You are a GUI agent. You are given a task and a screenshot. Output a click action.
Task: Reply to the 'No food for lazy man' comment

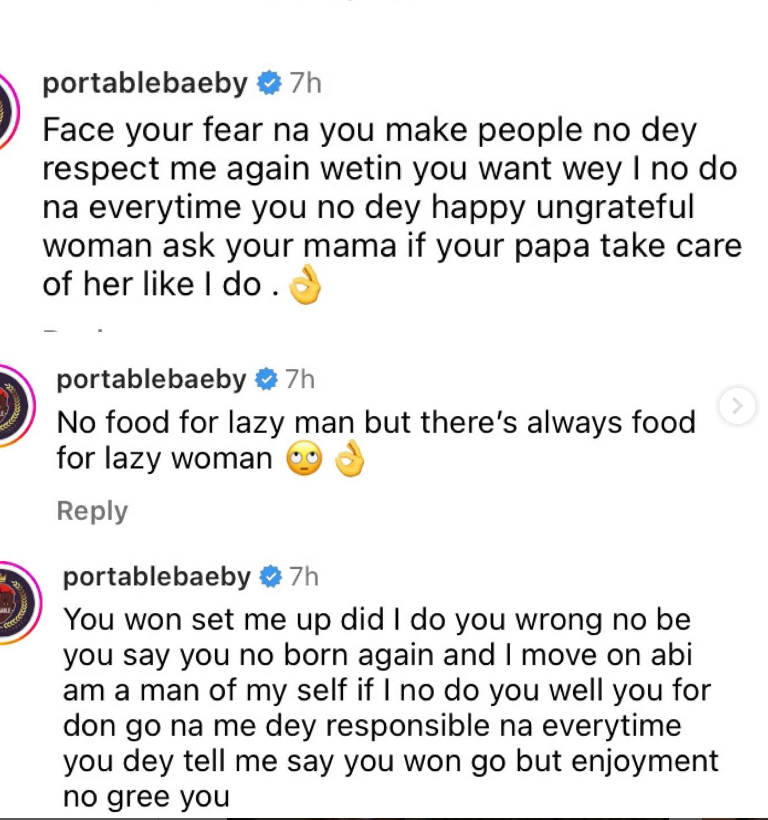tap(91, 511)
